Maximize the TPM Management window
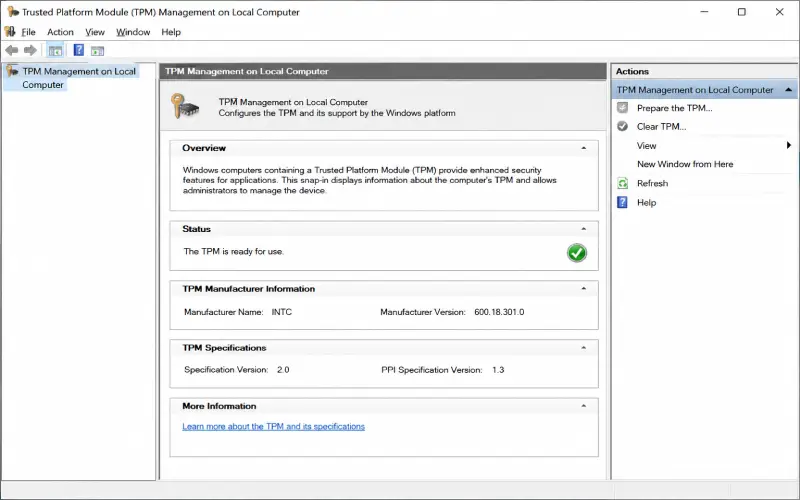This screenshot has width=800, height=500. [x=742, y=12]
